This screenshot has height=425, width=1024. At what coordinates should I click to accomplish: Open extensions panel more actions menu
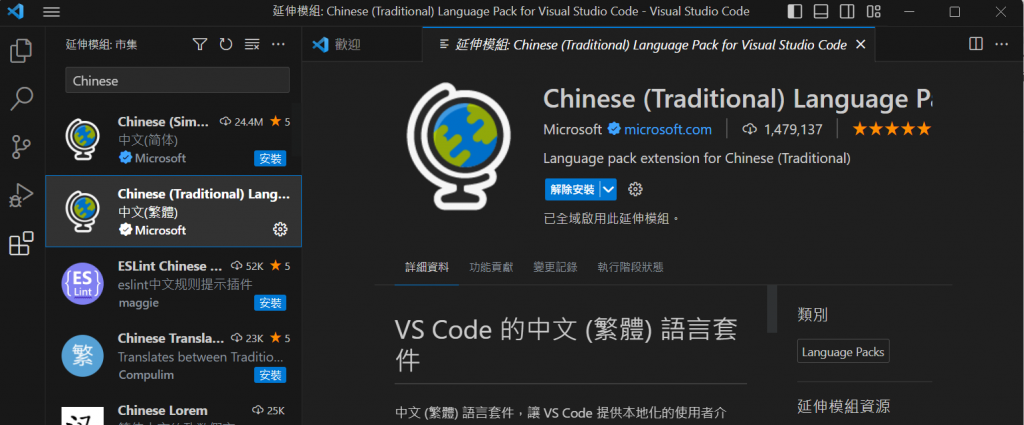point(278,44)
